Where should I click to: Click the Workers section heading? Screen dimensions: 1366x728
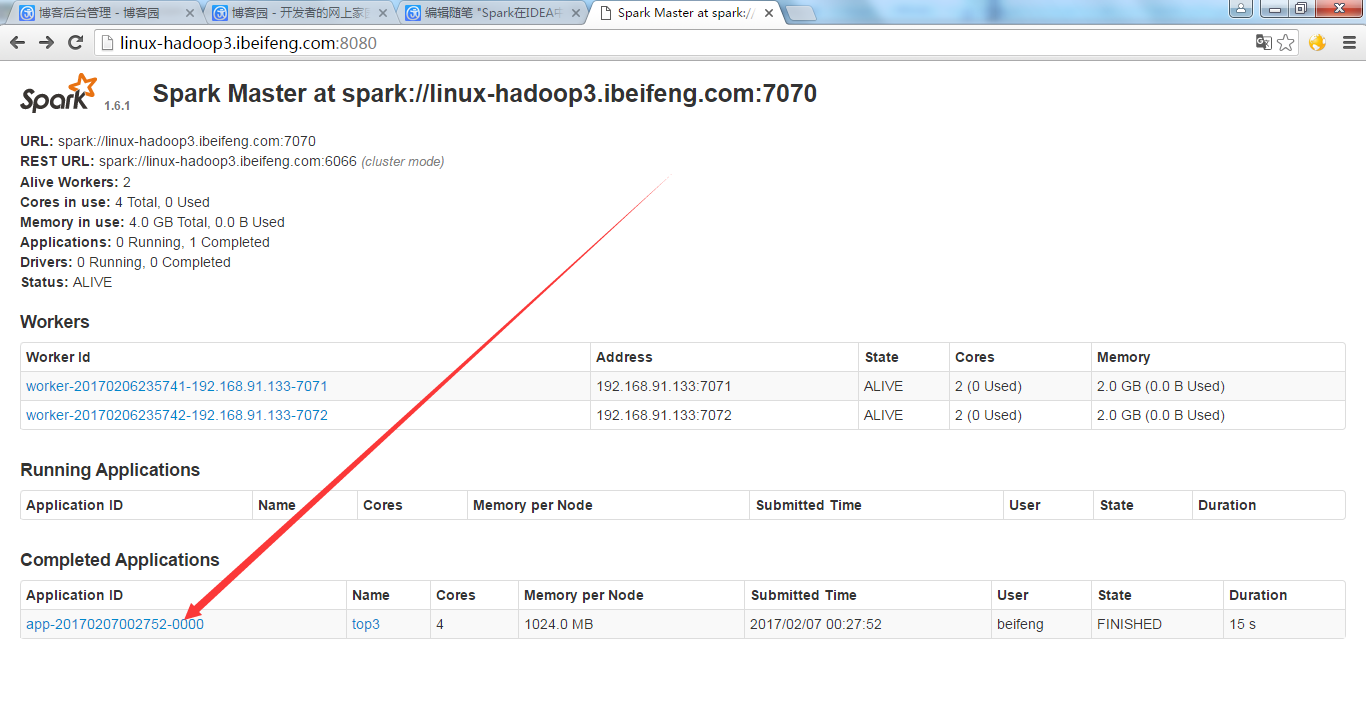pos(55,322)
